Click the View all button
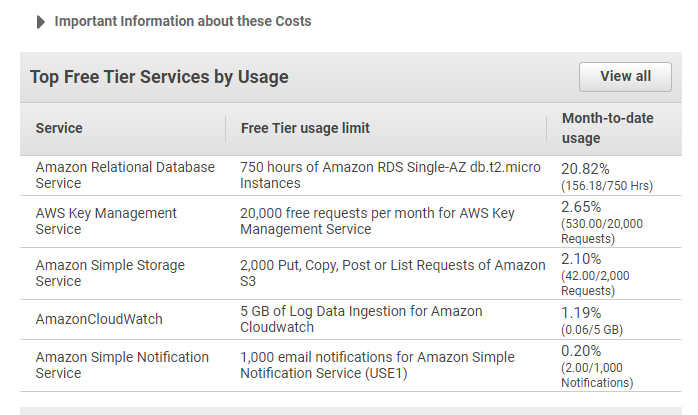The width and height of the screenshot is (698, 415). click(x=625, y=77)
